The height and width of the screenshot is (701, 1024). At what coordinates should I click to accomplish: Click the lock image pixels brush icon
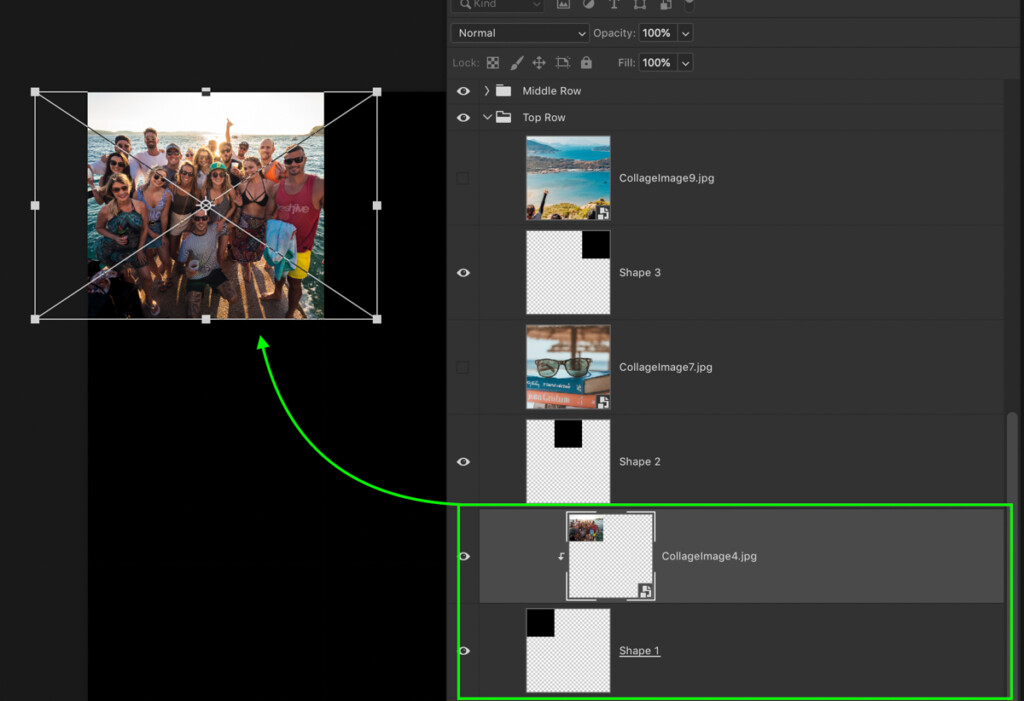tap(517, 63)
